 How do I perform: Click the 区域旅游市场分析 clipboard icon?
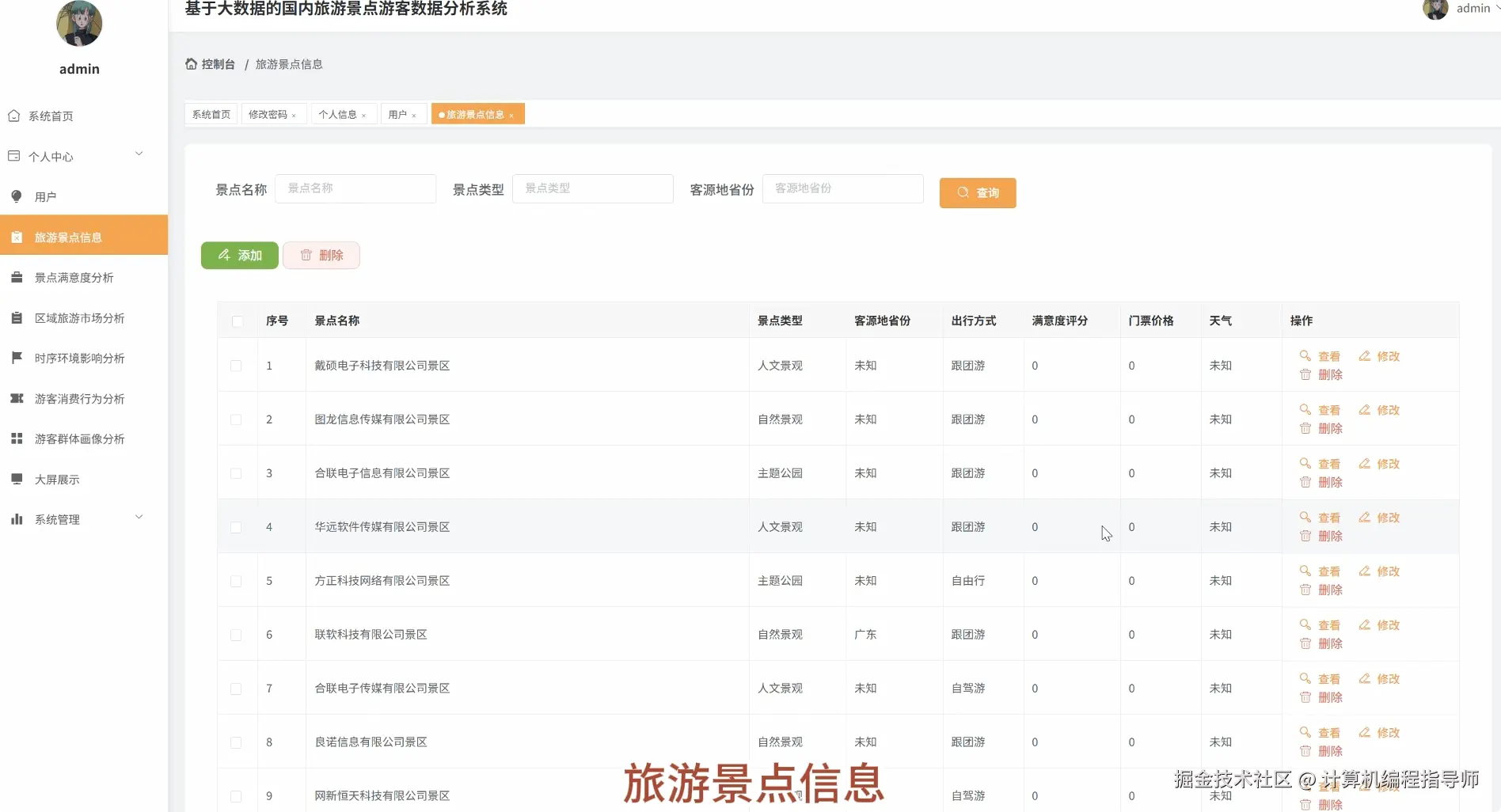pos(17,317)
